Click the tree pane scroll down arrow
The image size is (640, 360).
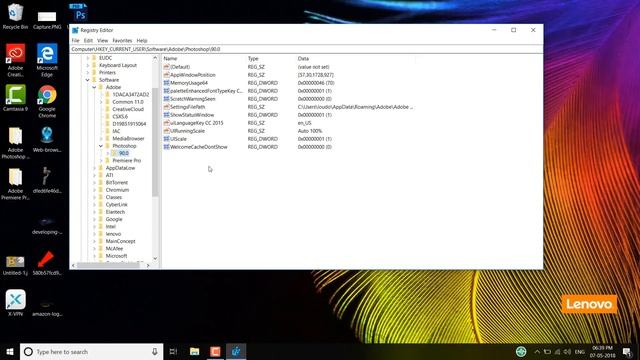pos(155,258)
